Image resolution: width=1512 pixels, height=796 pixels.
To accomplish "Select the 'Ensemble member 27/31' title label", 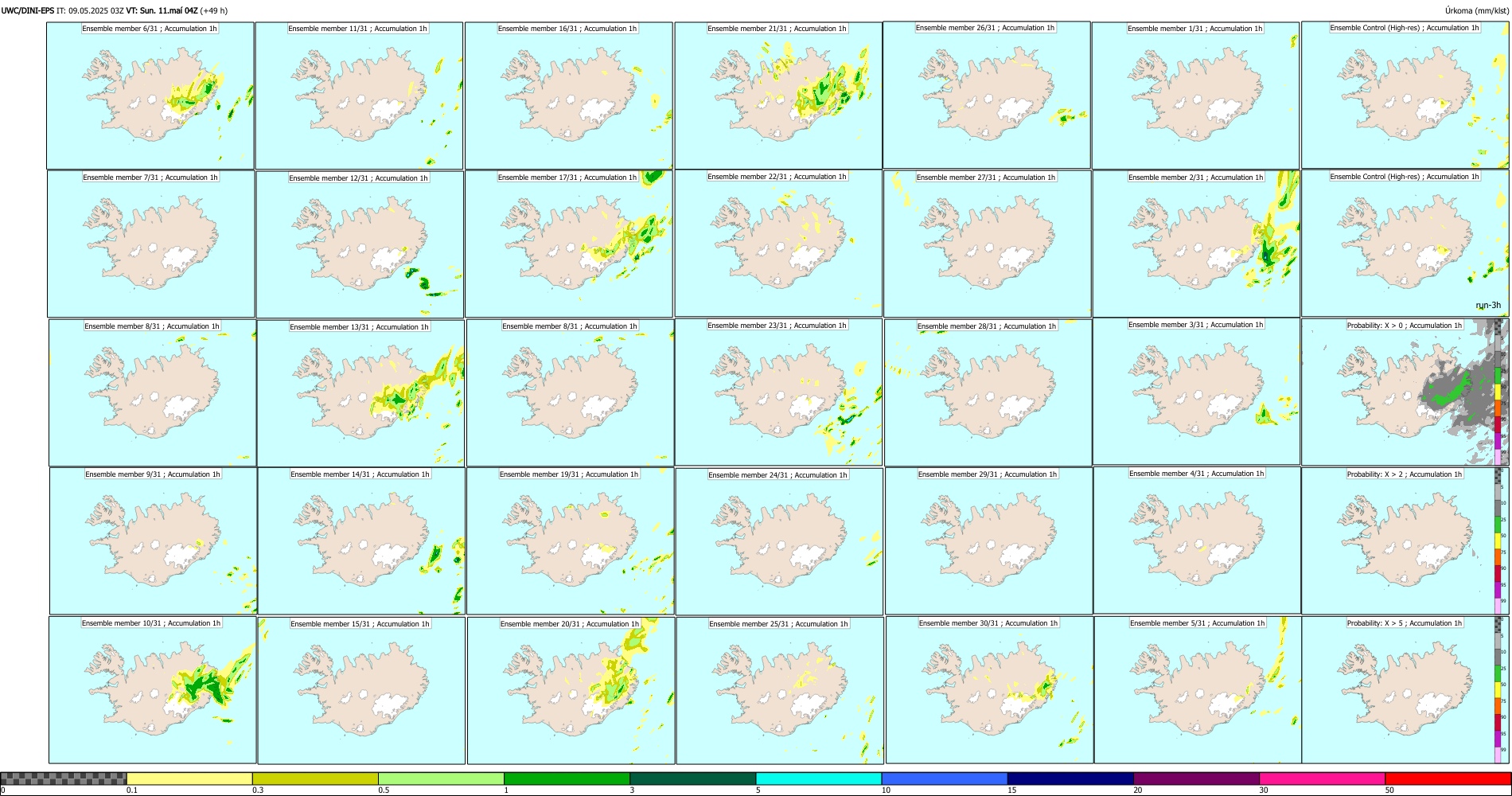I will coord(986,178).
